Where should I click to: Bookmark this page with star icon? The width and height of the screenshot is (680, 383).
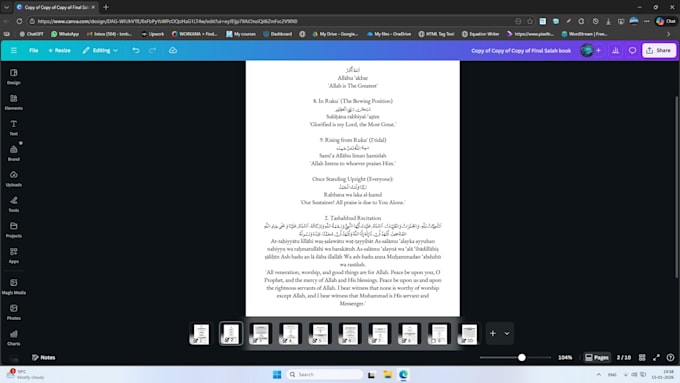(x=530, y=21)
